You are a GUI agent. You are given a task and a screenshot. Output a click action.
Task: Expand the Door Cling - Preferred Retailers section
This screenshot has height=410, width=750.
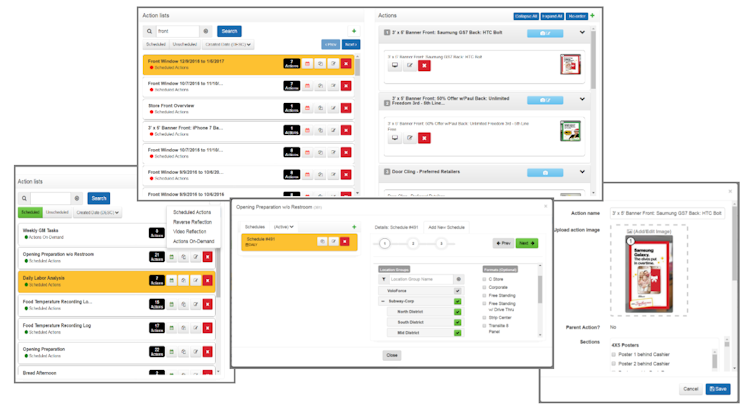click(x=582, y=172)
